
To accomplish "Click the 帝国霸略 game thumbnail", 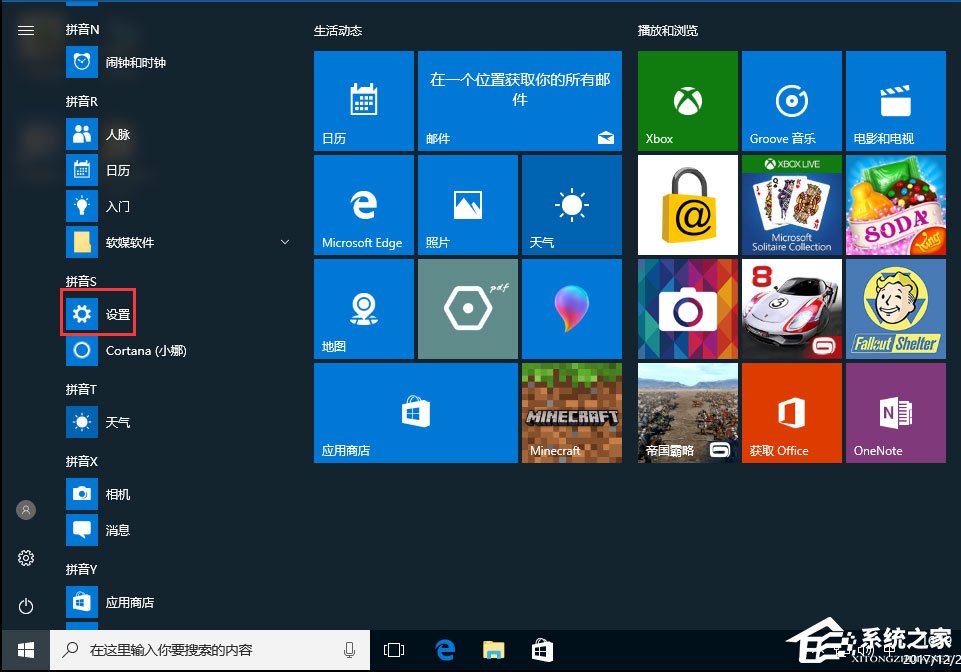I will pyautogui.click(x=687, y=412).
